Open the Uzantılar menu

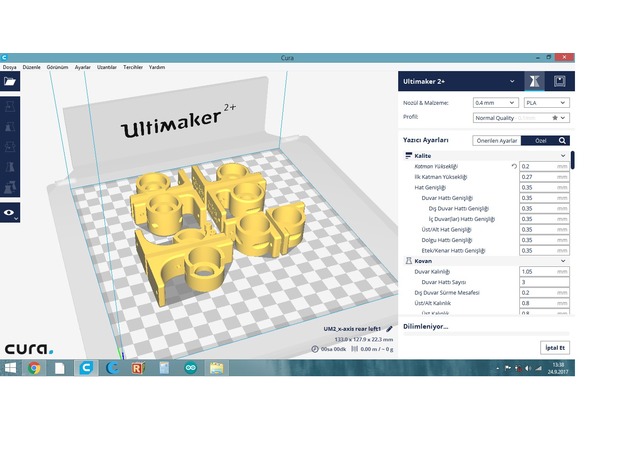pos(107,67)
